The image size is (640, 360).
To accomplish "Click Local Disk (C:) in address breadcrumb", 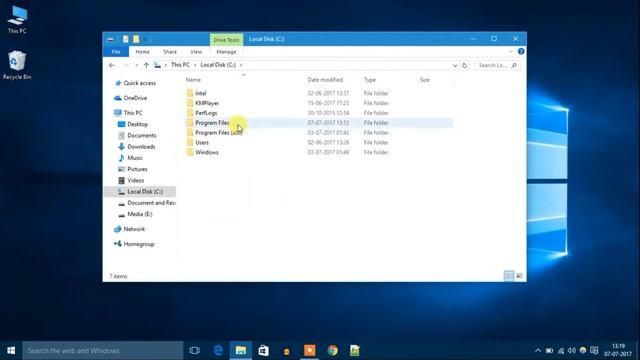I will (218, 65).
